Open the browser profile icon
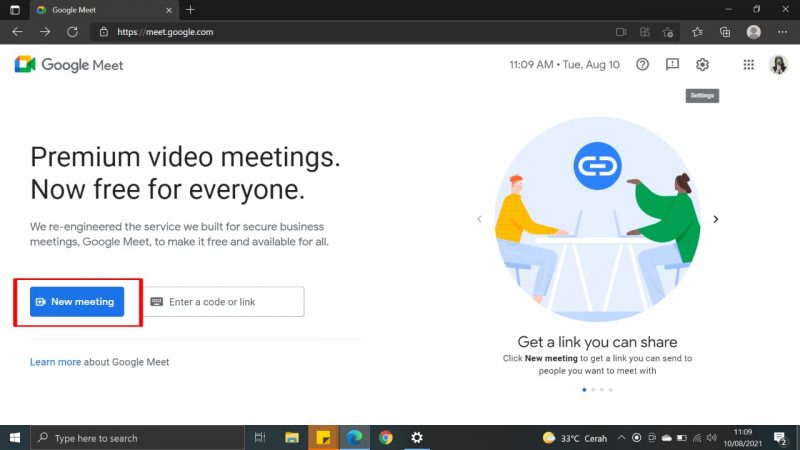 (x=754, y=32)
